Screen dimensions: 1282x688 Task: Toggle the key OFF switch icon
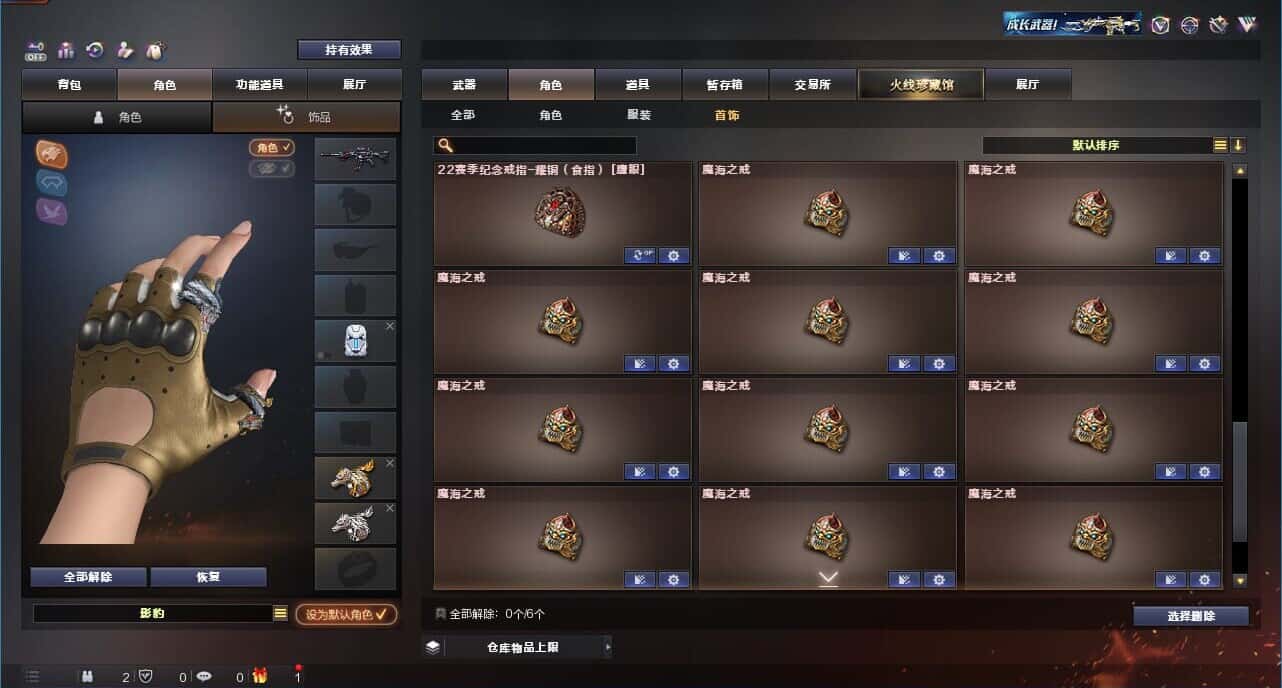coord(36,50)
